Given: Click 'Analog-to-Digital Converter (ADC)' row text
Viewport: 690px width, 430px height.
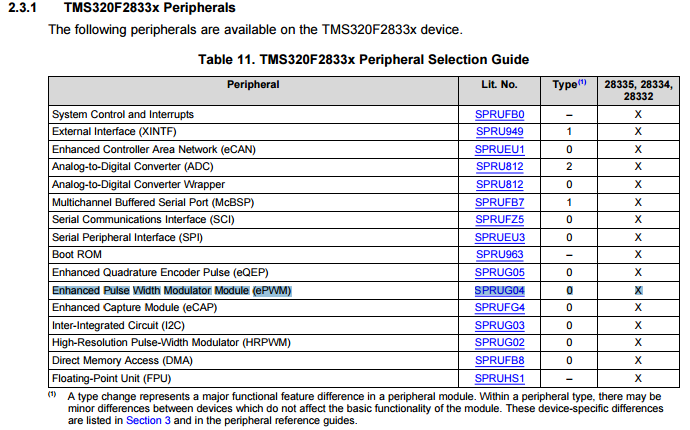Looking at the screenshot, I should click(x=132, y=167).
